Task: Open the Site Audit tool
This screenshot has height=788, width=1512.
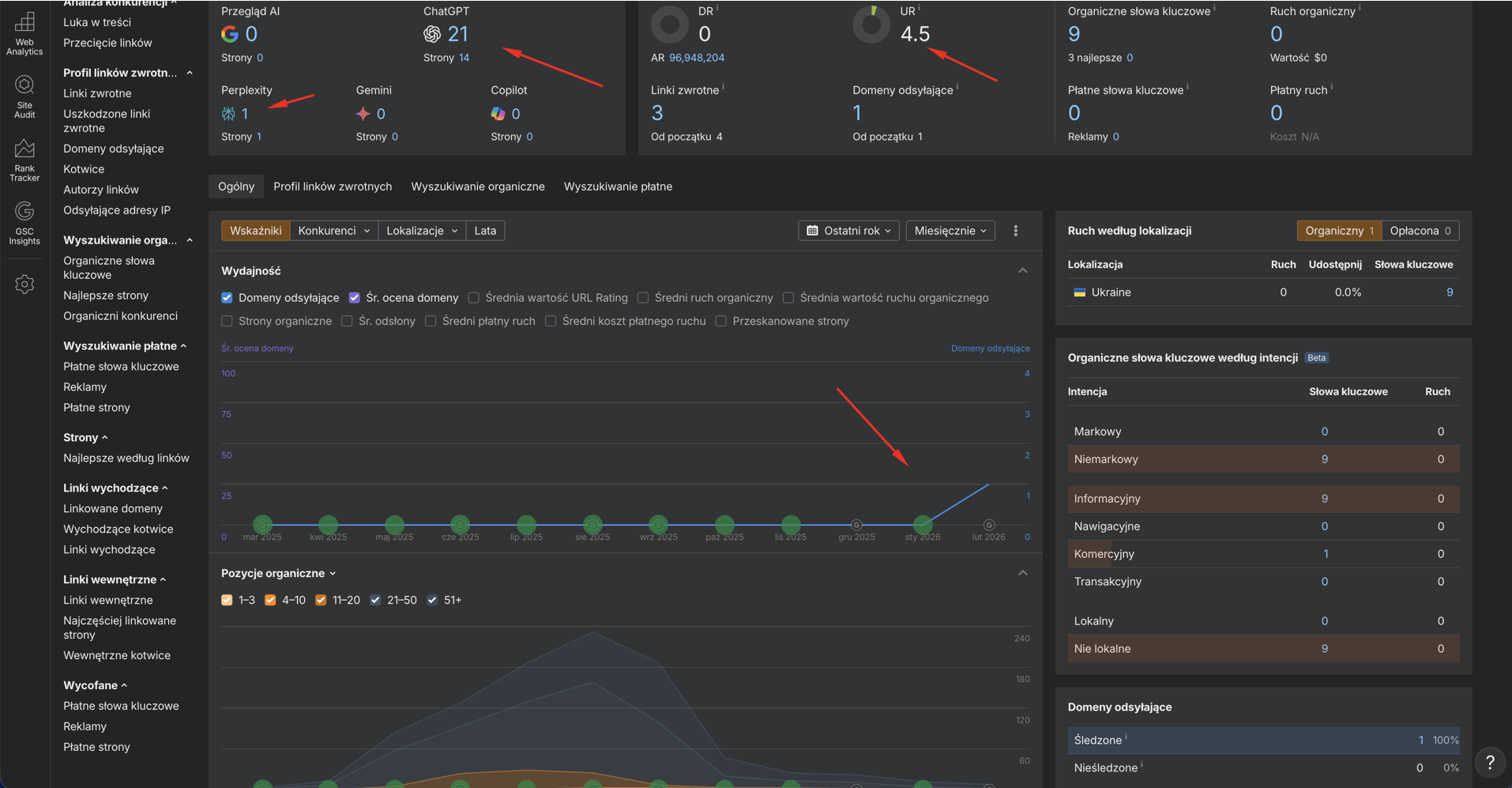Action: tap(24, 96)
